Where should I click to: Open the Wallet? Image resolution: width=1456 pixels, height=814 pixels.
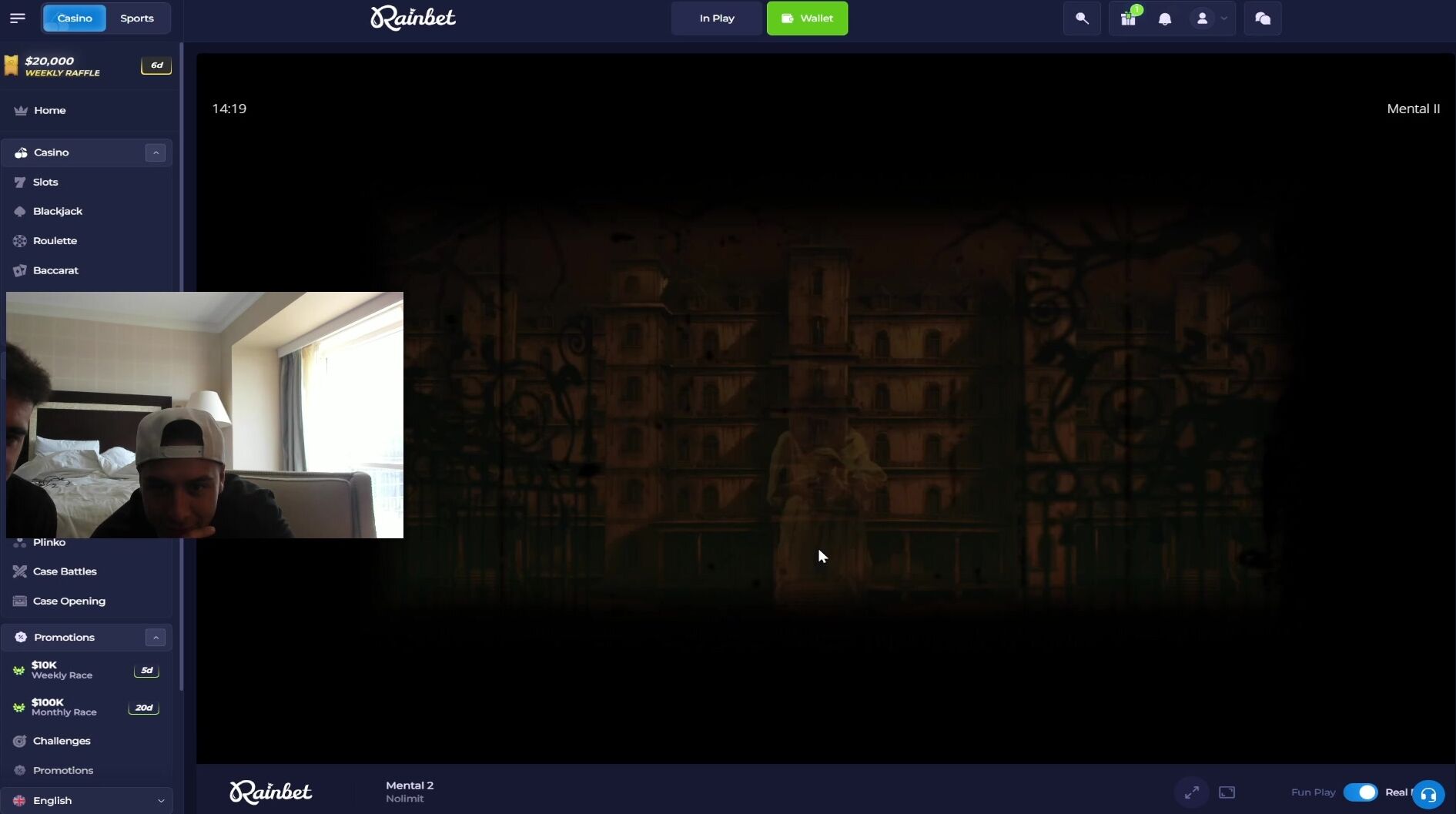807,18
